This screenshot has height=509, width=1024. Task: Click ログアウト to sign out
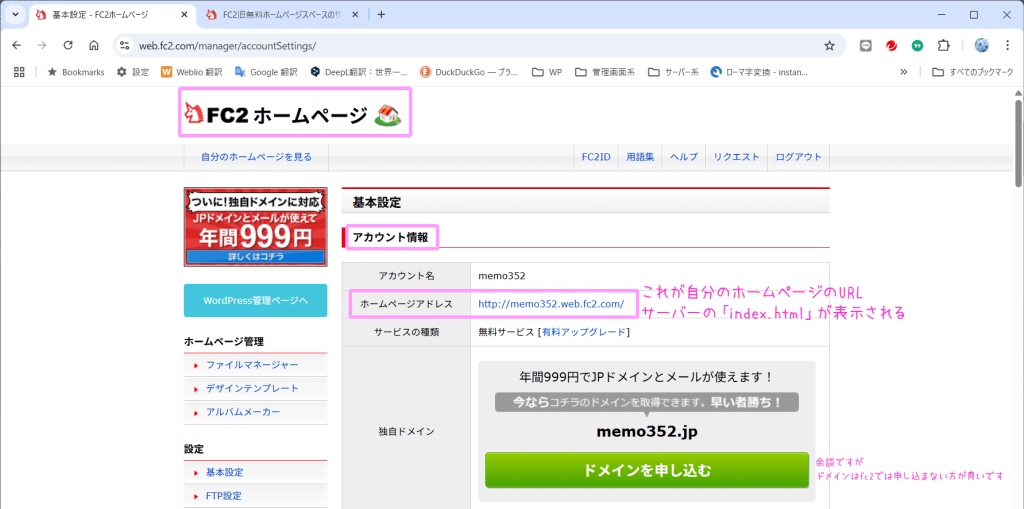click(798, 157)
